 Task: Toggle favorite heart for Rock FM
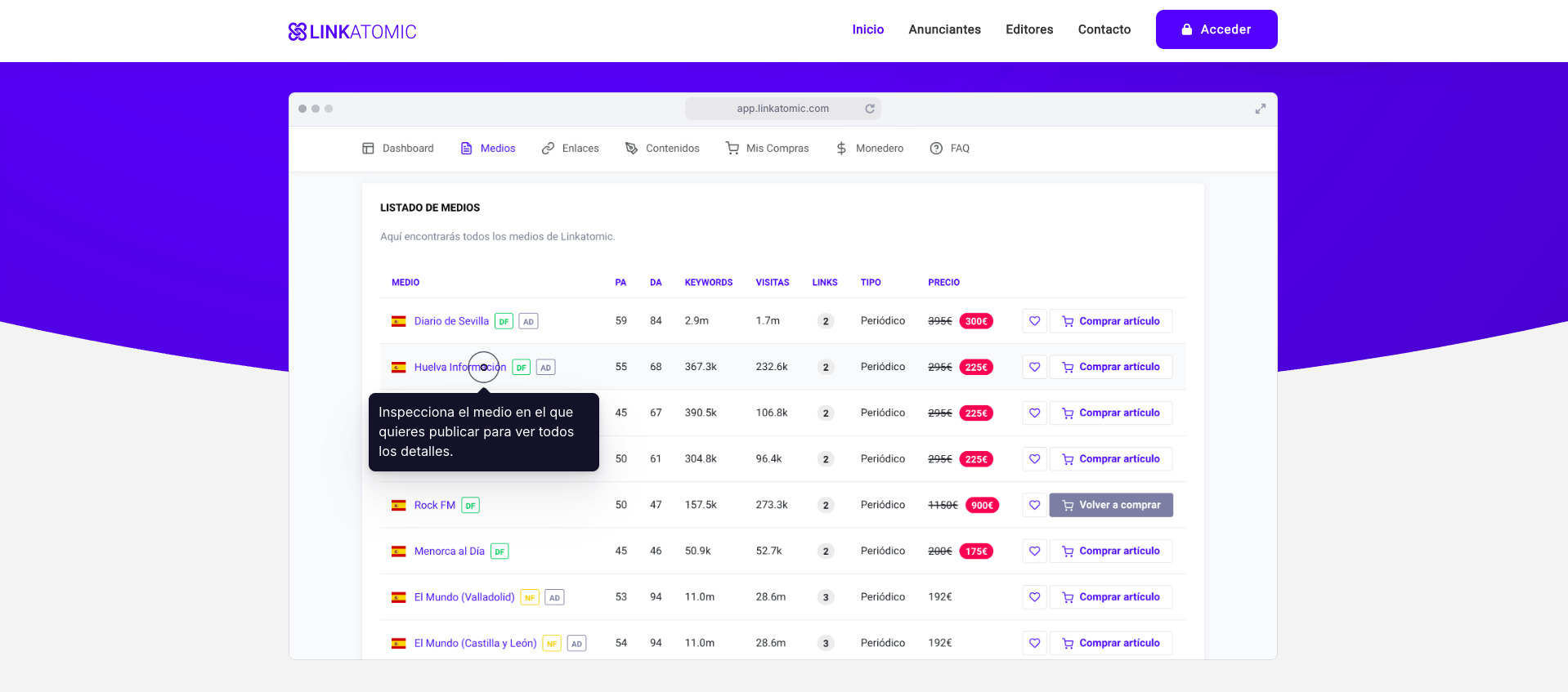[x=1034, y=505]
